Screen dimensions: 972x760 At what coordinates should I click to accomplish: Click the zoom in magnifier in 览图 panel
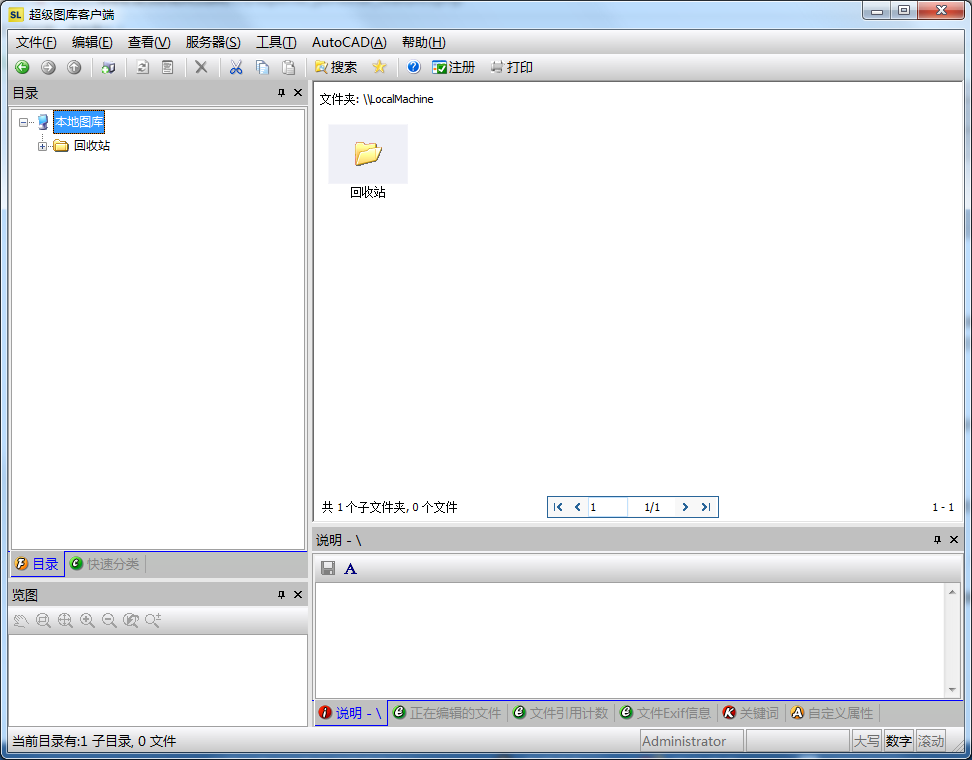(87, 621)
